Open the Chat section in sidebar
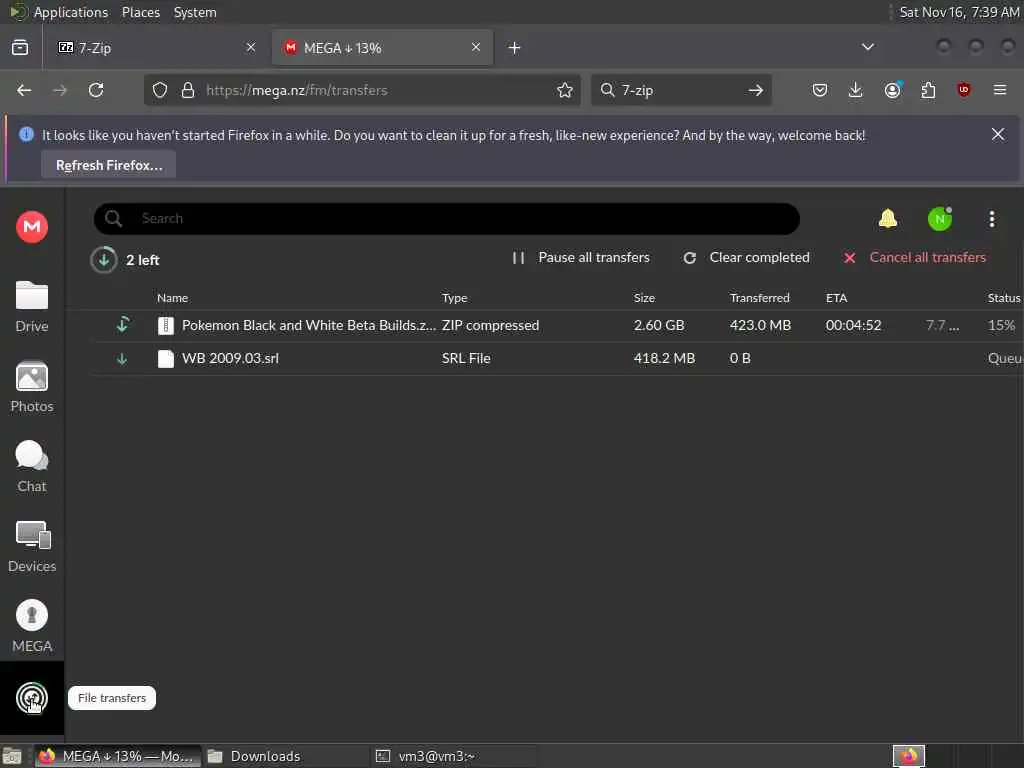Viewport: 1024px width, 768px height. pyautogui.click(x=31, y=466)
